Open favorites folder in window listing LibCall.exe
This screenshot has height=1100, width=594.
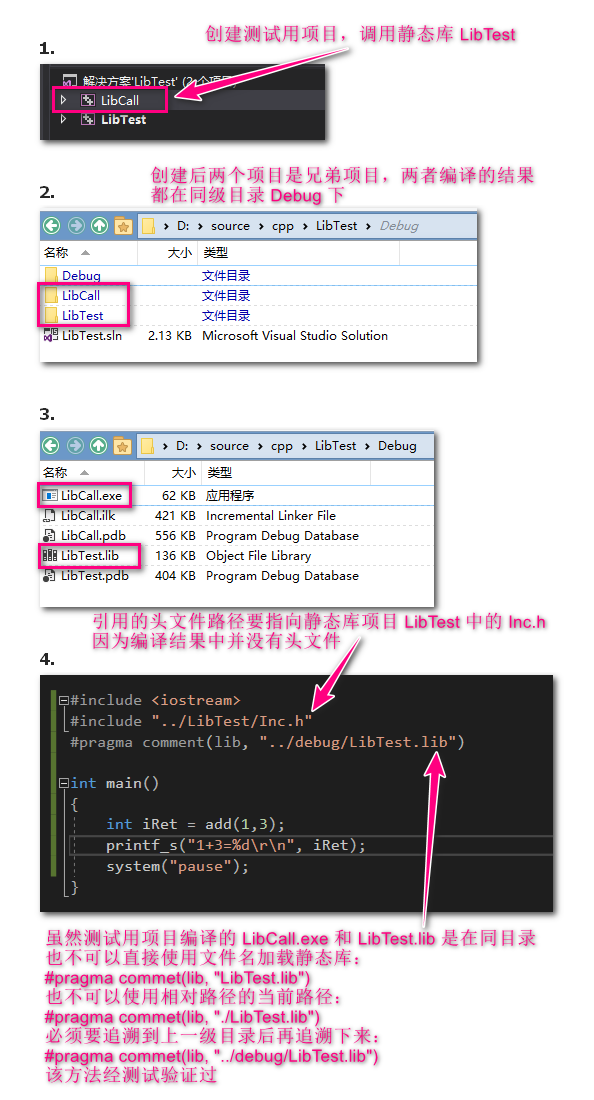(123, 445)
